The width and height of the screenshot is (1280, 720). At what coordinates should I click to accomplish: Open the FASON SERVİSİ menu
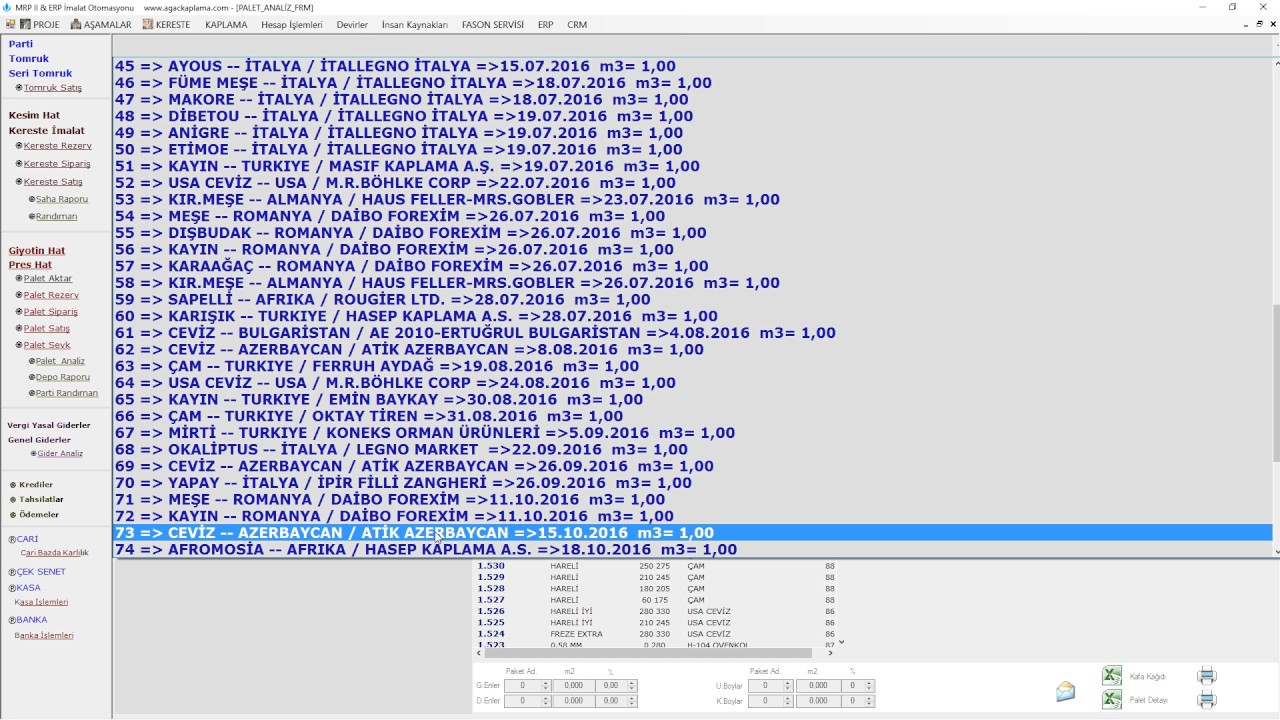(493, 24)
